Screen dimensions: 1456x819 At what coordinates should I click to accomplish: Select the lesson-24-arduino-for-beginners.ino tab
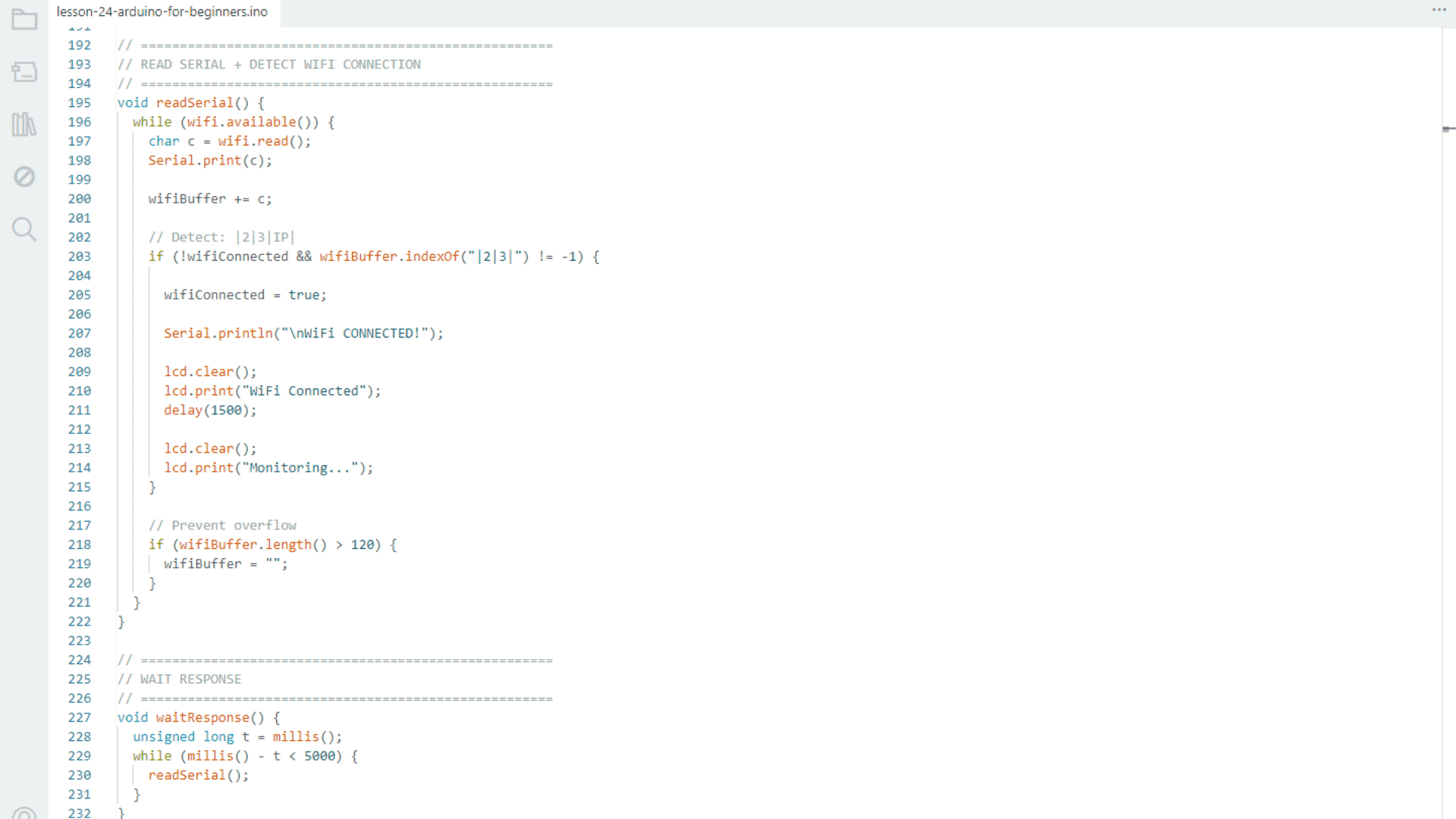162,12
